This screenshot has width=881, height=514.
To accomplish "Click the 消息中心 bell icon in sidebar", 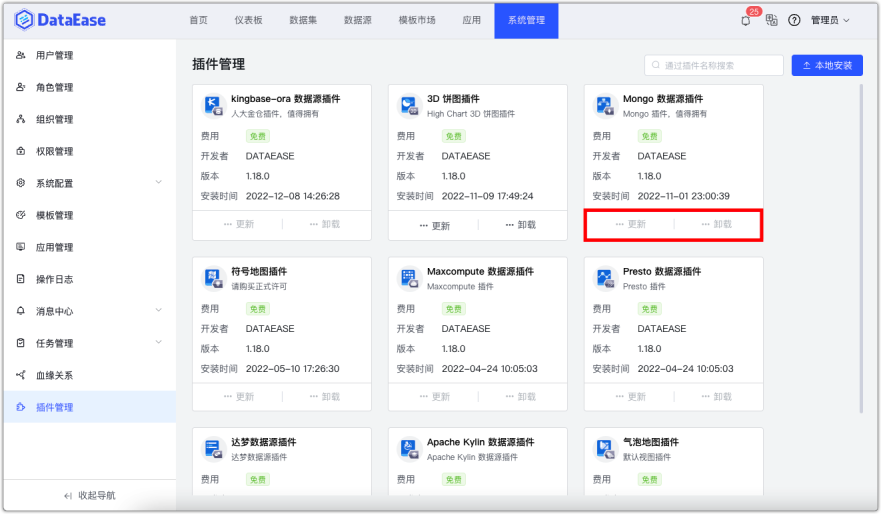I will pos(21,311).
